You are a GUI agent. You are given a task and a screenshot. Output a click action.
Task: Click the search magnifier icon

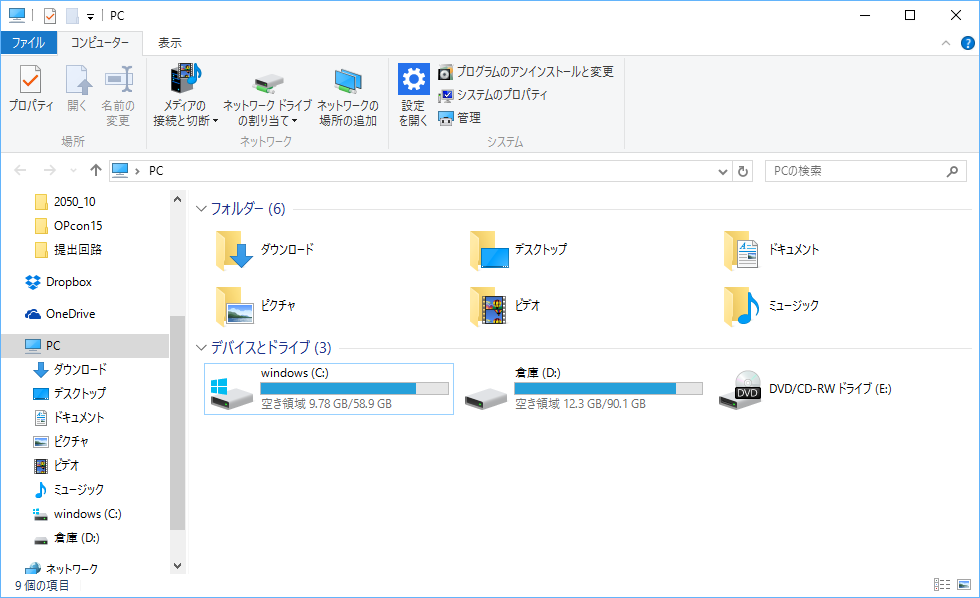click(952, 171)
